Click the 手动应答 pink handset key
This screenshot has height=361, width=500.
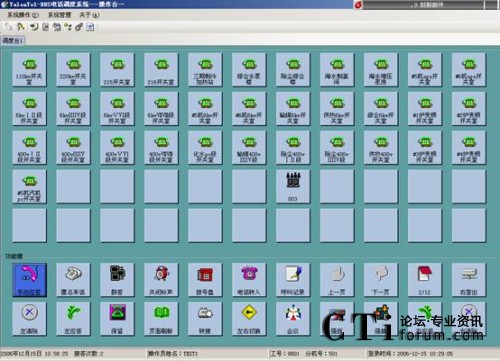click(x=29, y=280)
